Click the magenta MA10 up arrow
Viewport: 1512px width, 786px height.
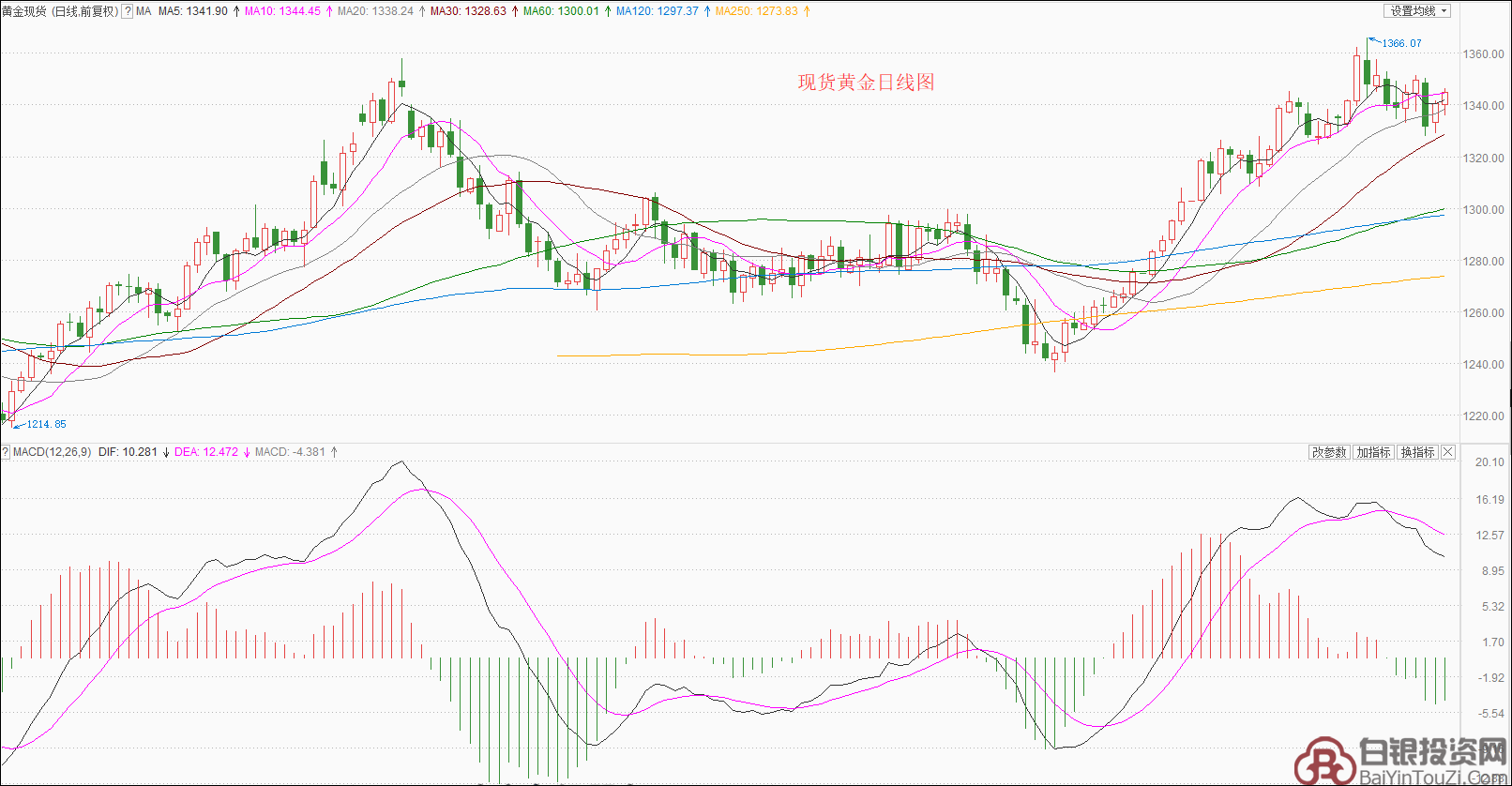click(x=329, y=11)
